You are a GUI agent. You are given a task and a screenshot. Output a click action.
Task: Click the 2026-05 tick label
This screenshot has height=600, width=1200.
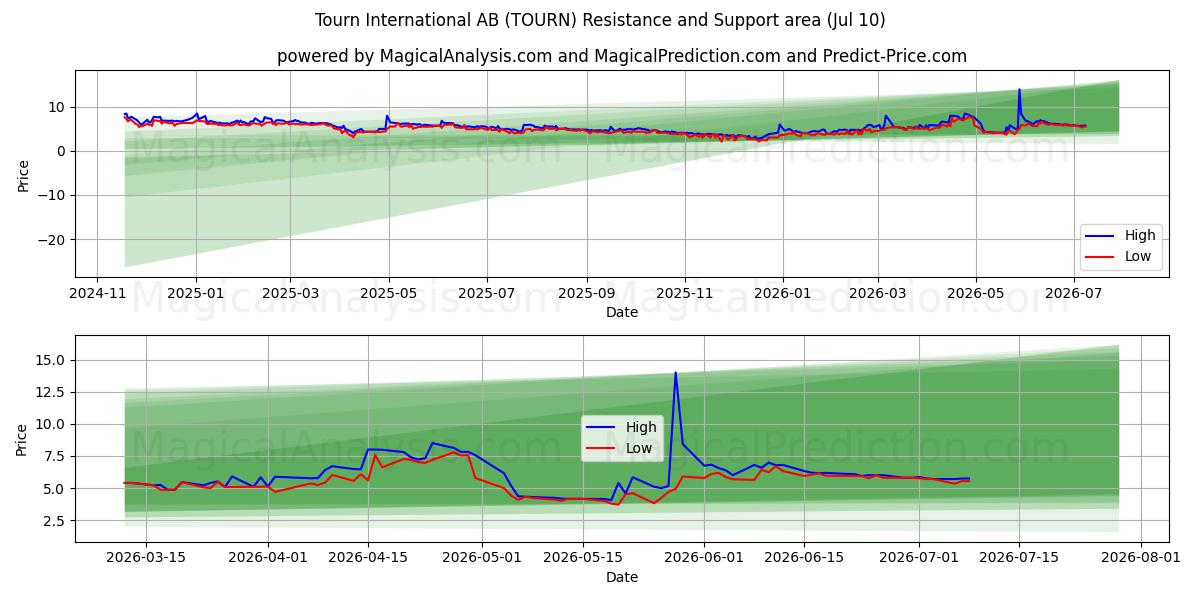[976, 292]
